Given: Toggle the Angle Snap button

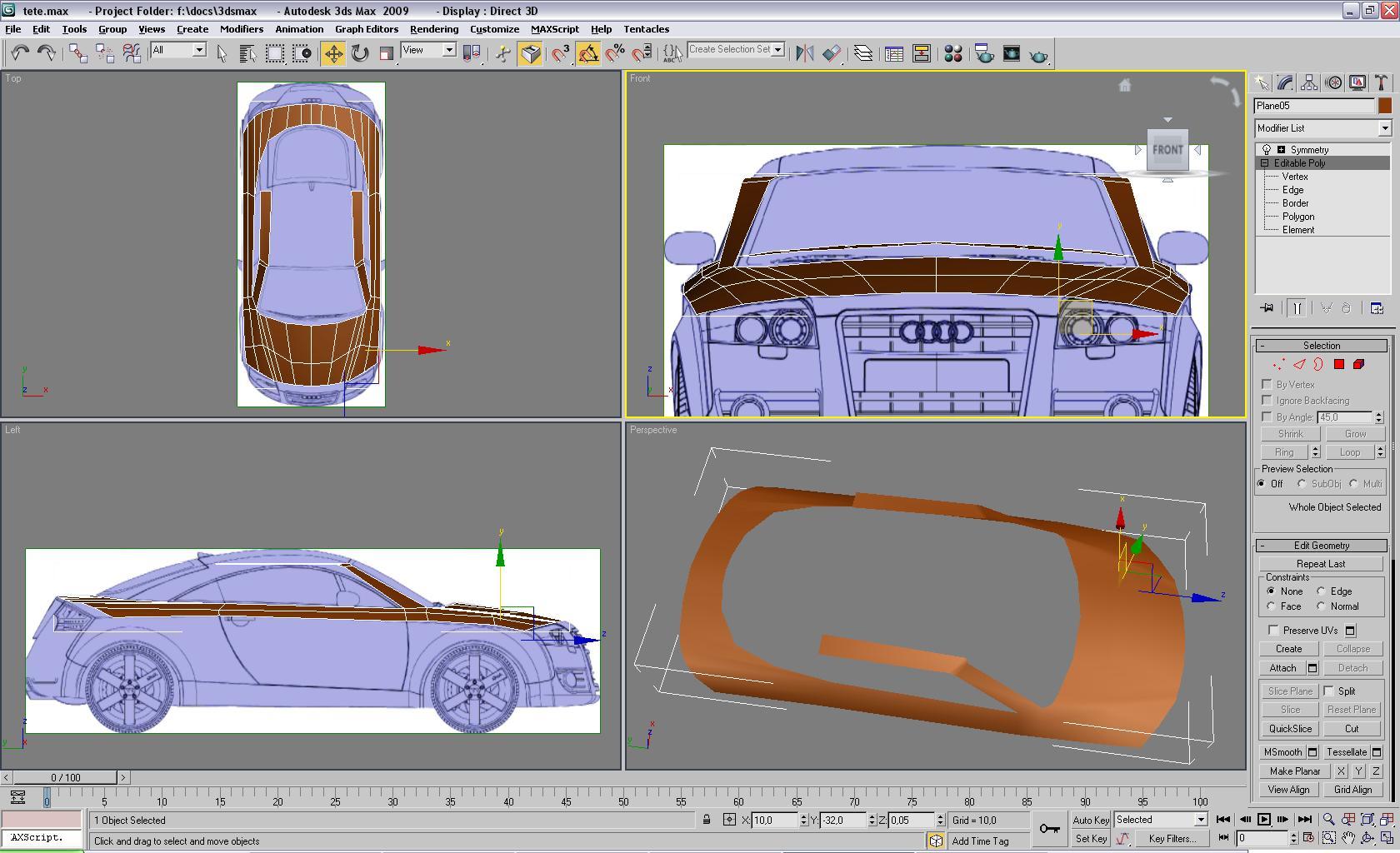Looking at the screenshot, I should (588, 53).
